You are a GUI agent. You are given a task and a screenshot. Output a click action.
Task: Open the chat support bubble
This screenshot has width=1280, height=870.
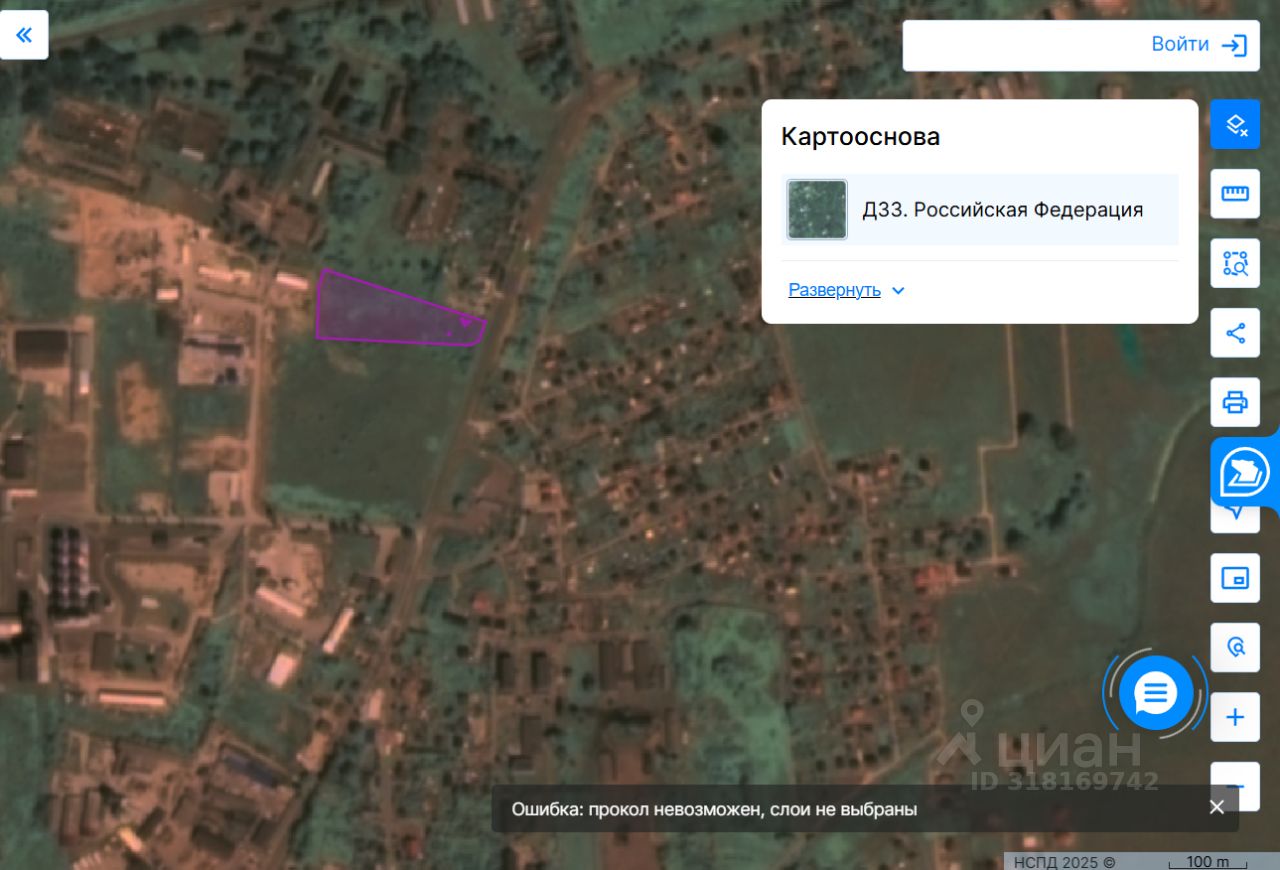(1155, 692)
